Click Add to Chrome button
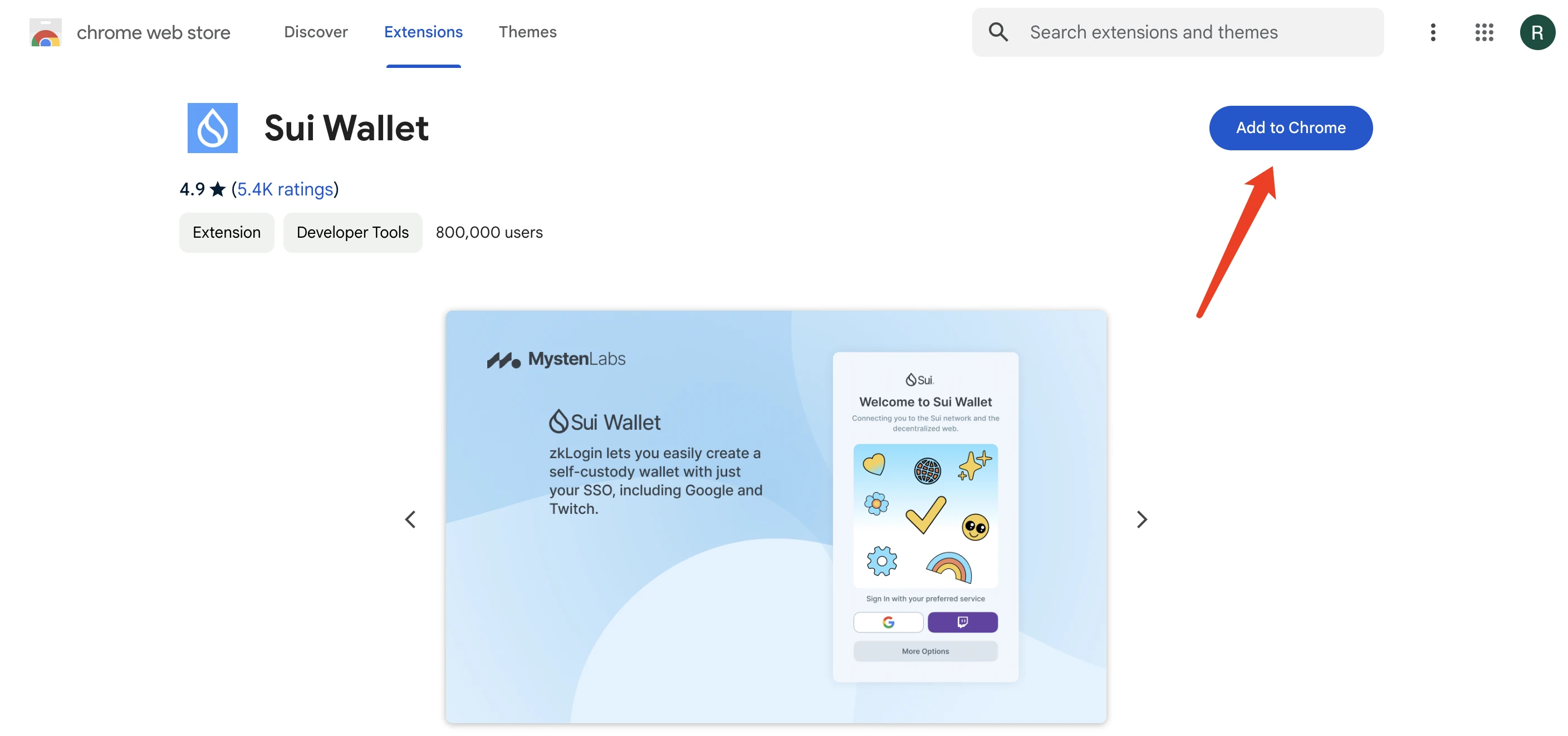Screen dimensions: 1568x736 click(x=1290, y=127)
